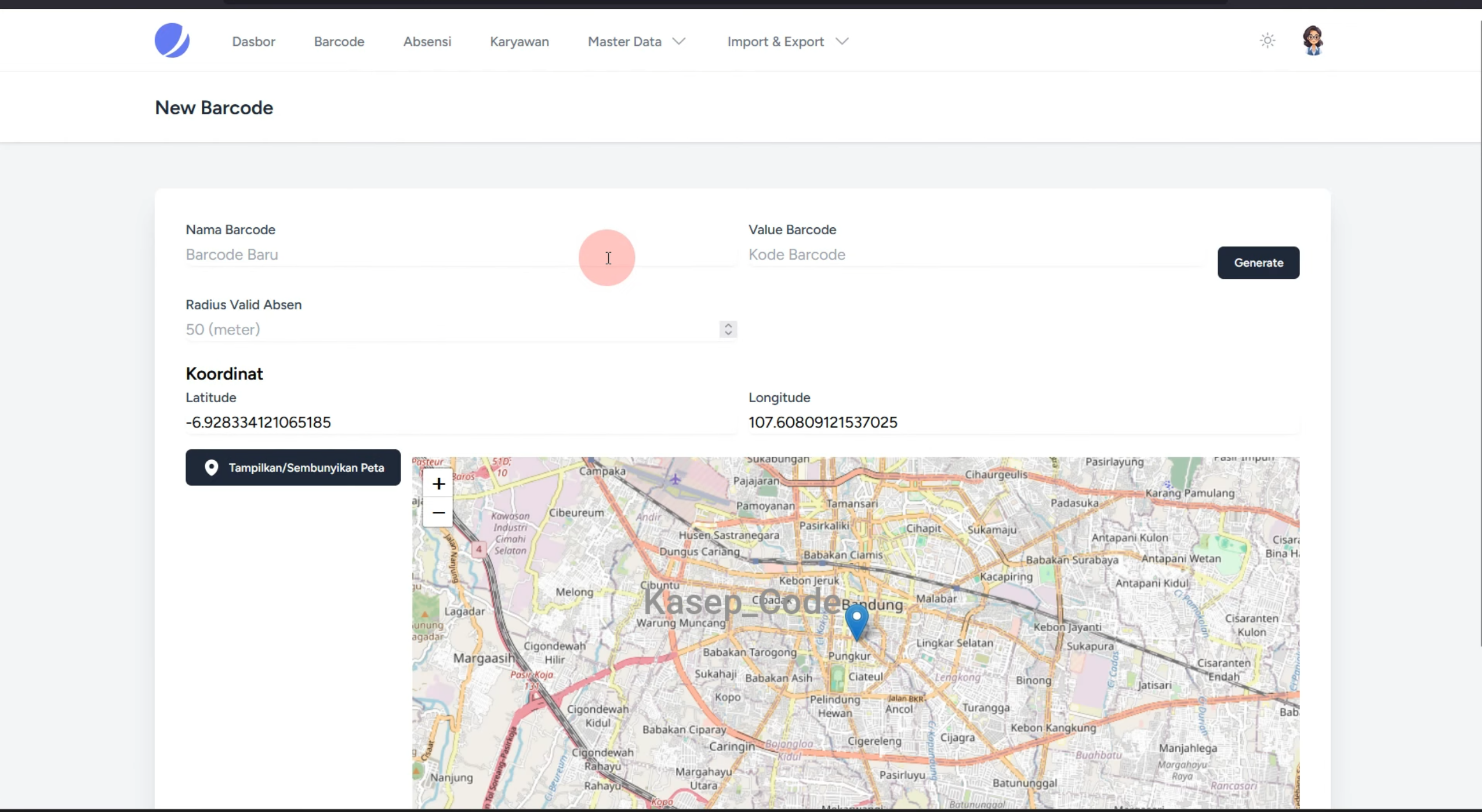Open the user avatar menu
This screenshot has width=1482, height=812.
1313,41
